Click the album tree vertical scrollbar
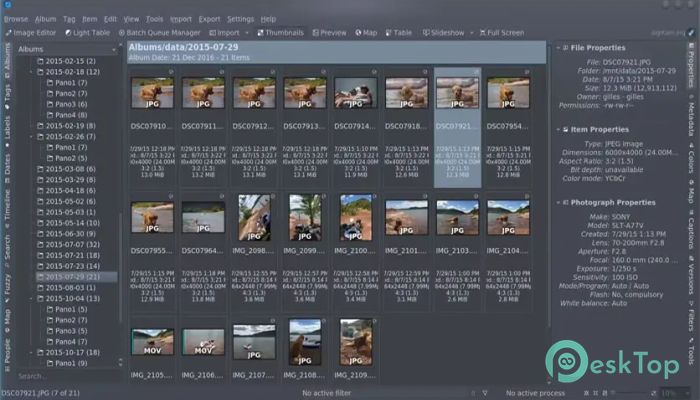 coord(120,268)
